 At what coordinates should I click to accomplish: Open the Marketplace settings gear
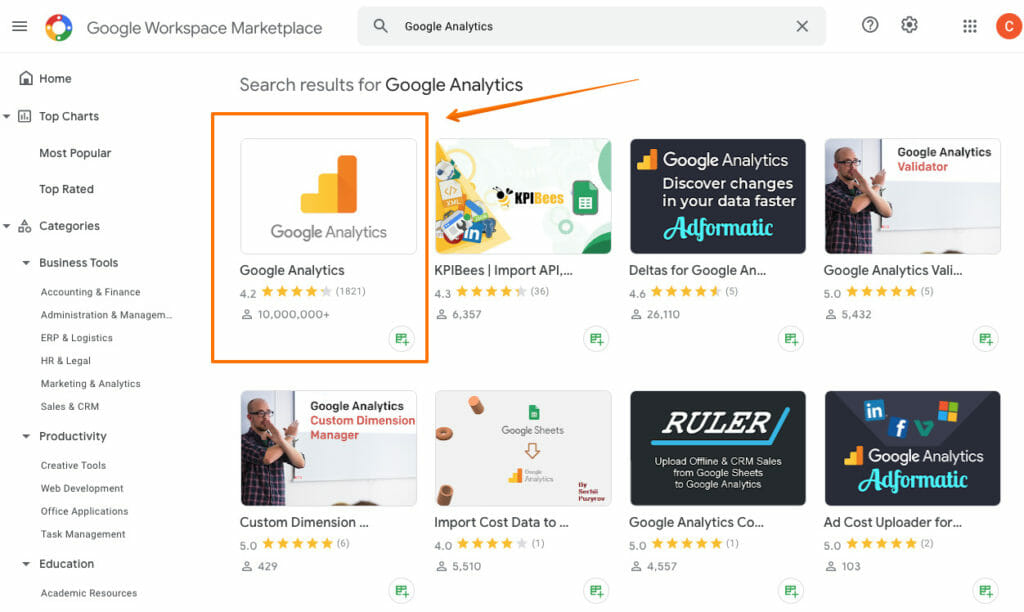[909, 26]
